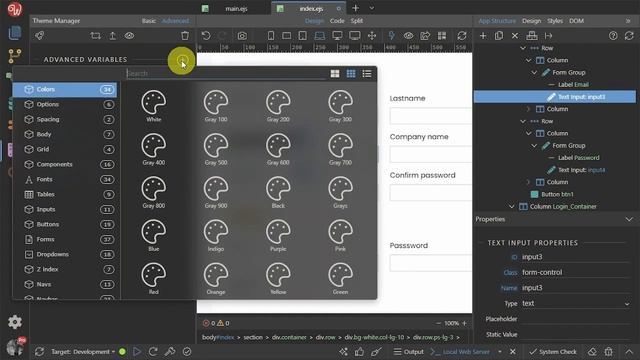Click the variable picker search field

coord(225,73)
